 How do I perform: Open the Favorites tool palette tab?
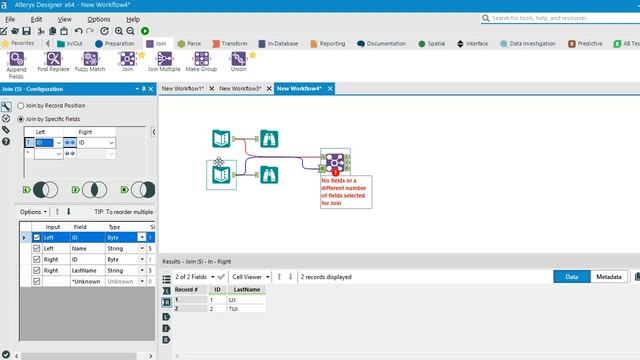click(x=18, y=43)
